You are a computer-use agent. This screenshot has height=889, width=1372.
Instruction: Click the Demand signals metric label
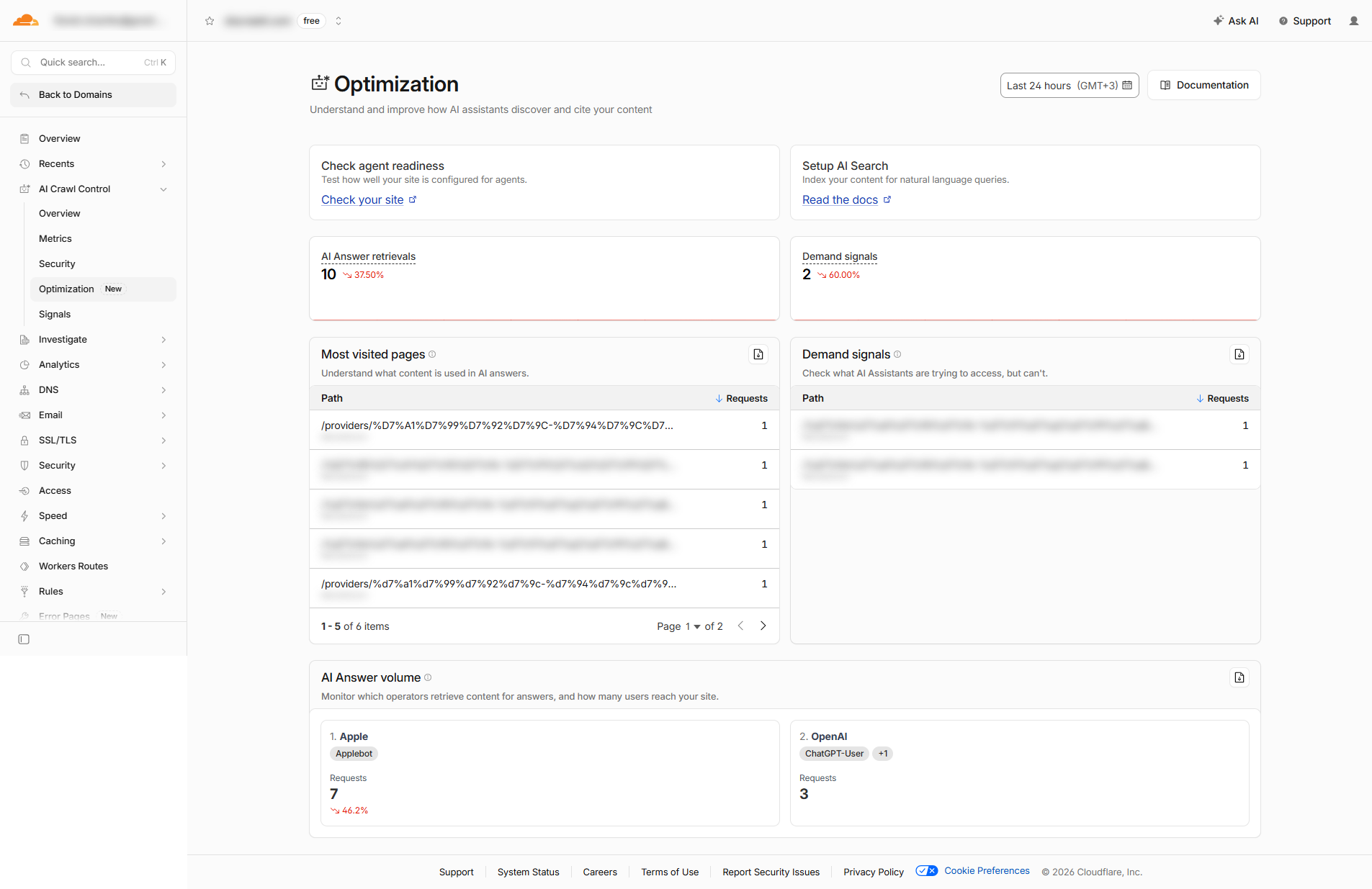pyautogui.click(x=840, y=257)
